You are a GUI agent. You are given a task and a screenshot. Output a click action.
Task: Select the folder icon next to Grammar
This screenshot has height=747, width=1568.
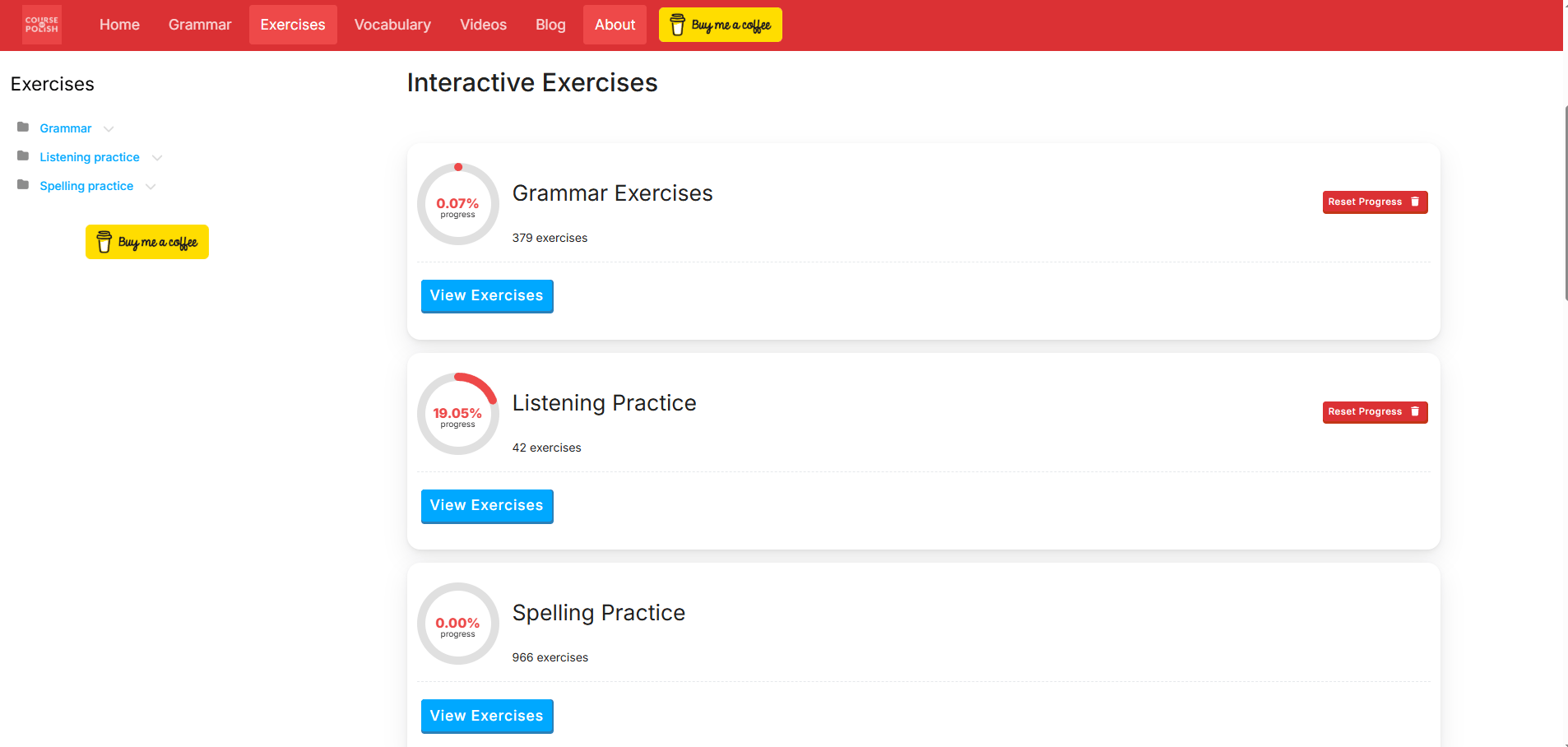click(x=21, y=126)
